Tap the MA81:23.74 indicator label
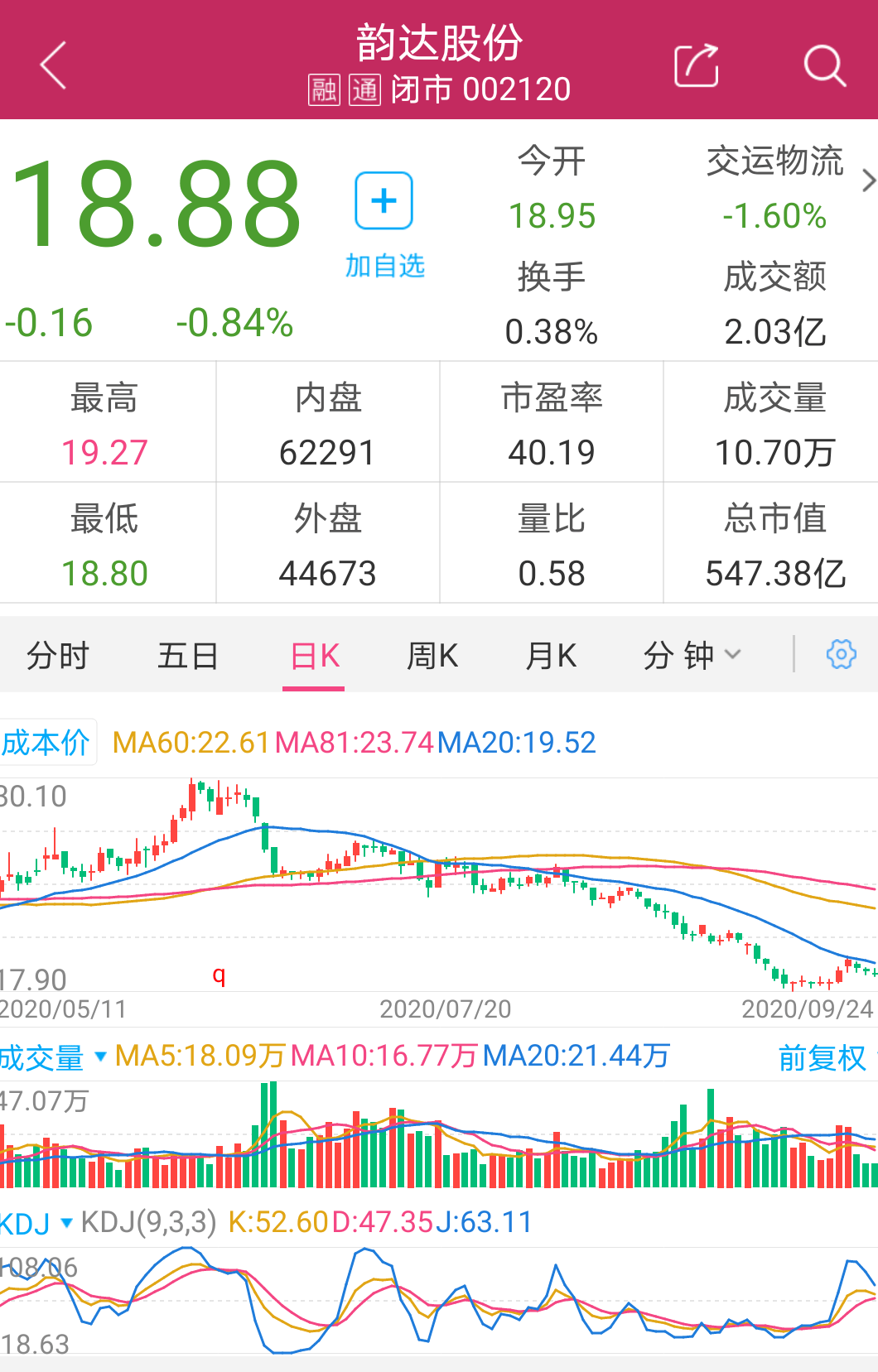This screenshot has width=878, height=1372. pos(355,743)
